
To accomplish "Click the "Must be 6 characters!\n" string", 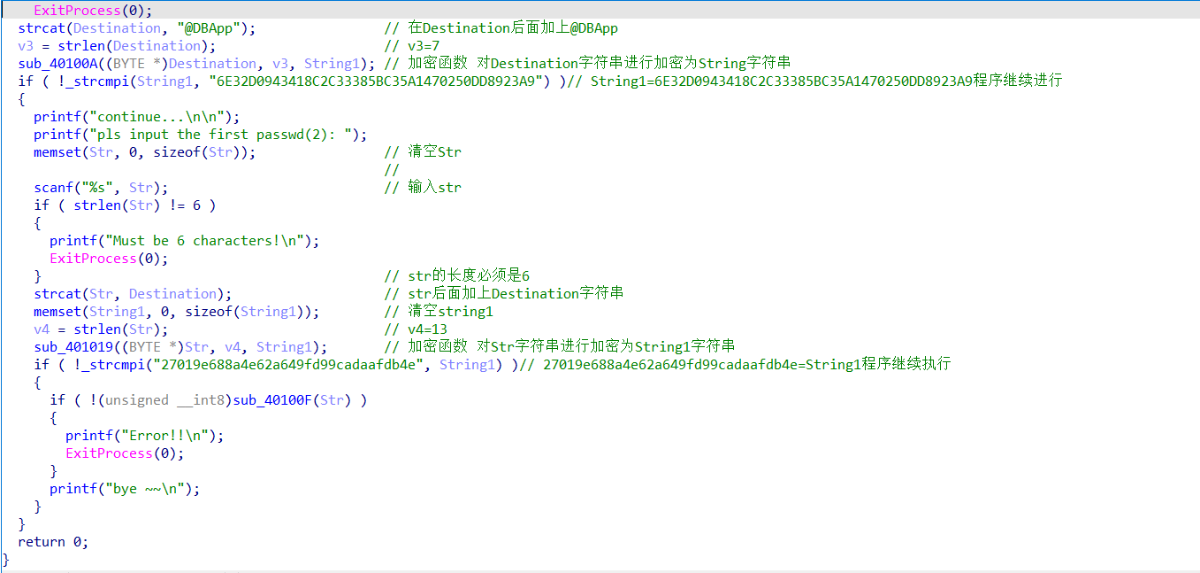I will tap(205, 240).
